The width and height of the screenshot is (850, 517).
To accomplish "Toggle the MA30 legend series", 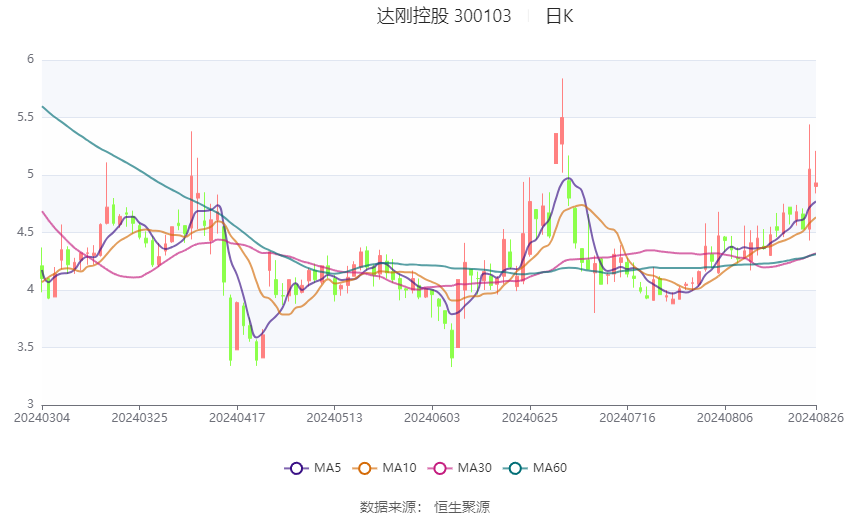I will pos(460,468).
